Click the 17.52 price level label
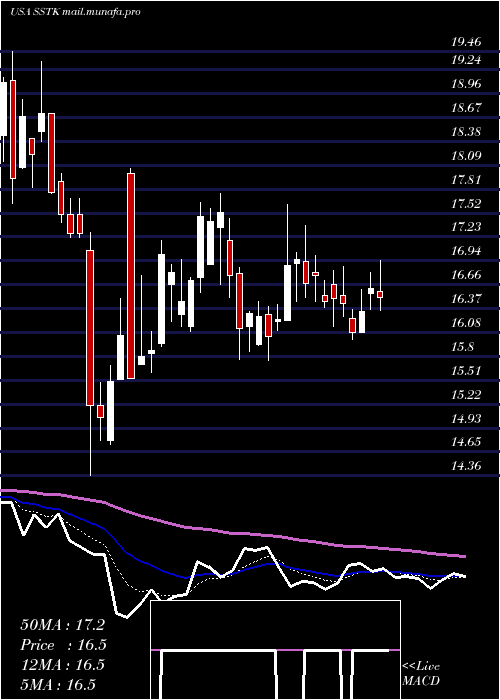The height and width of the screenshot is (700, 500). point(466,204)
